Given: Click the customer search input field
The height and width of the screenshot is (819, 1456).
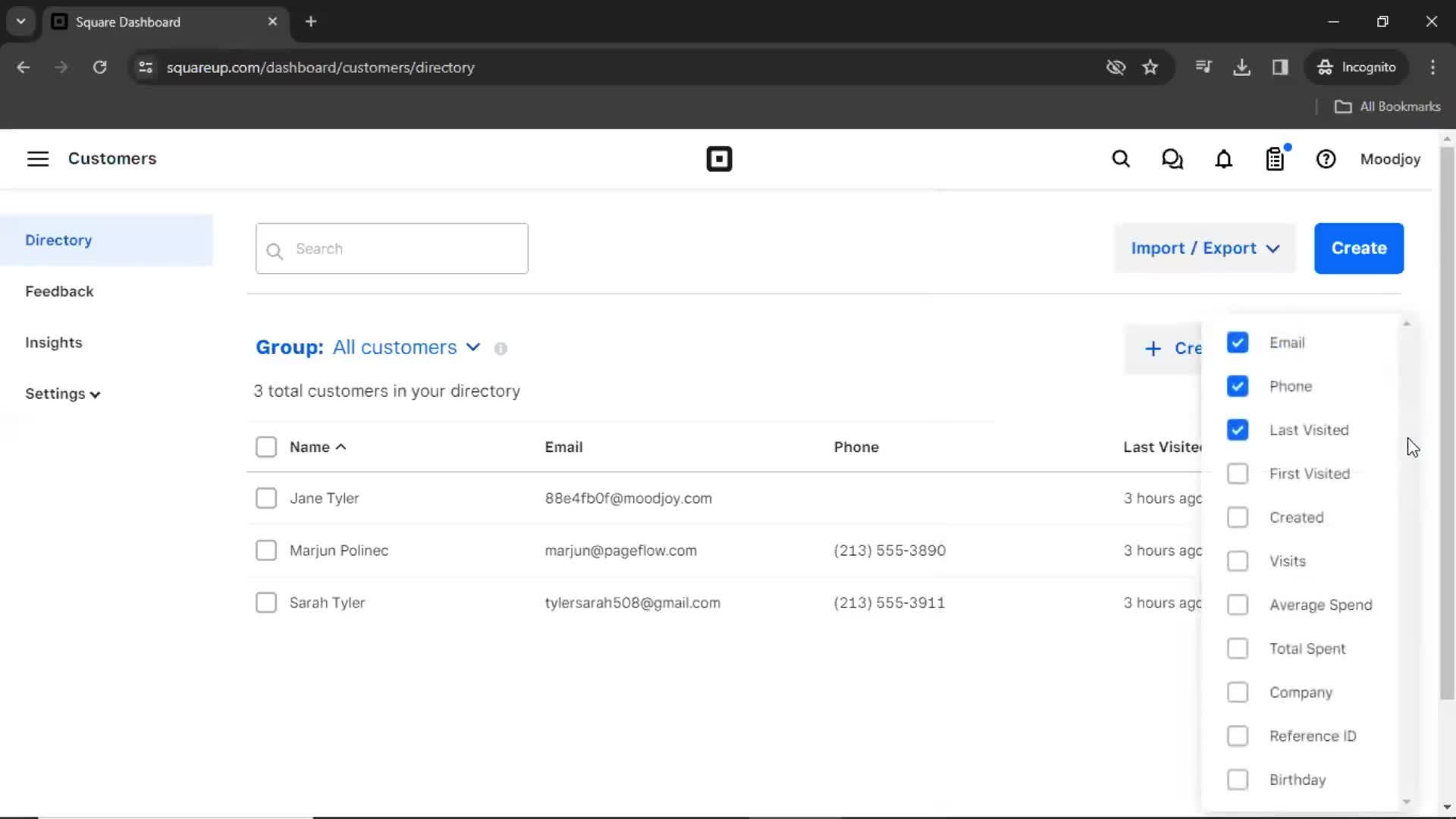Looking at the screenshot, I should click(x=392, y=248).
